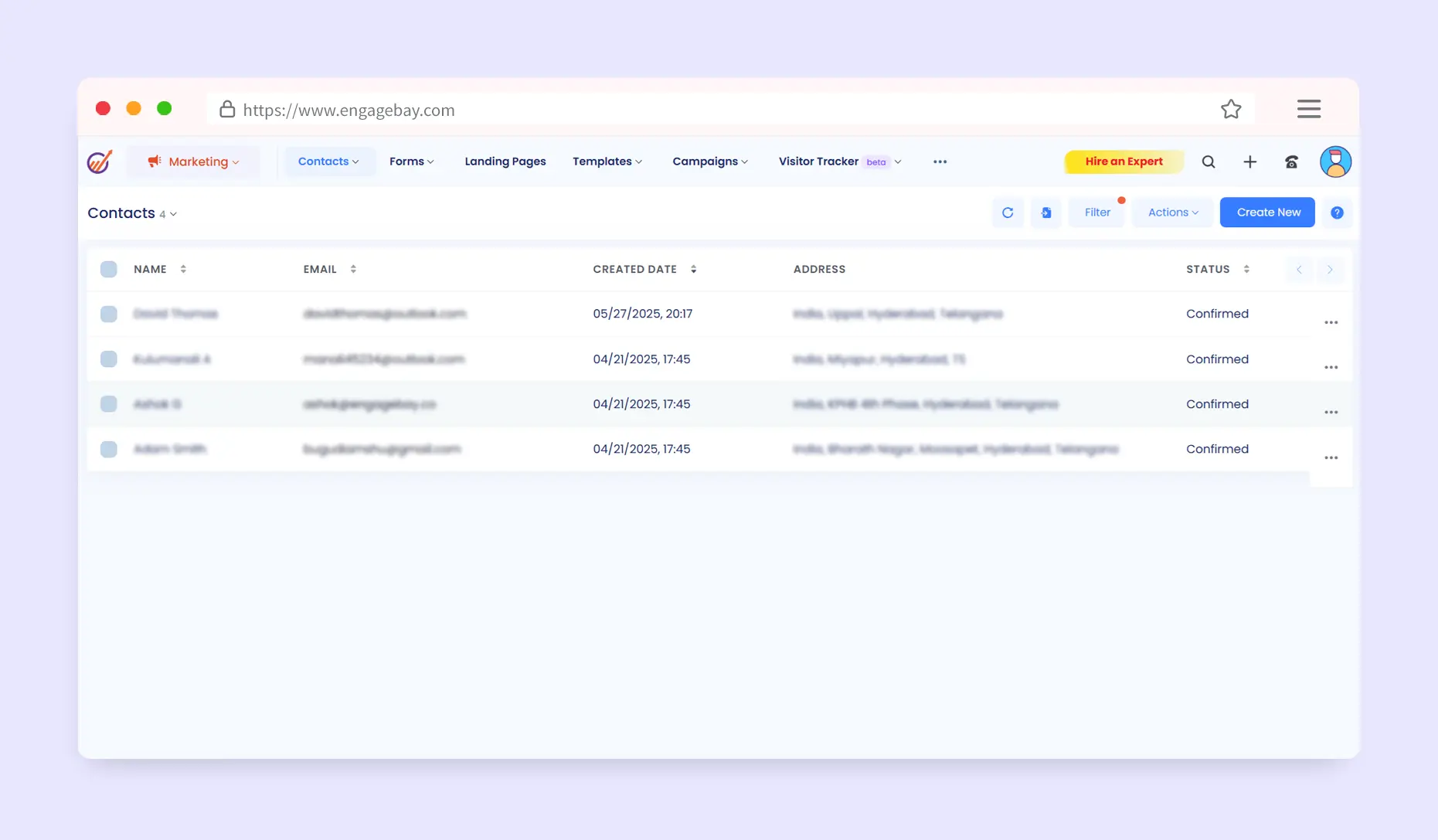1438x840 pixels.
Task: Click the Create New button
Action: tap(1267, 213)
